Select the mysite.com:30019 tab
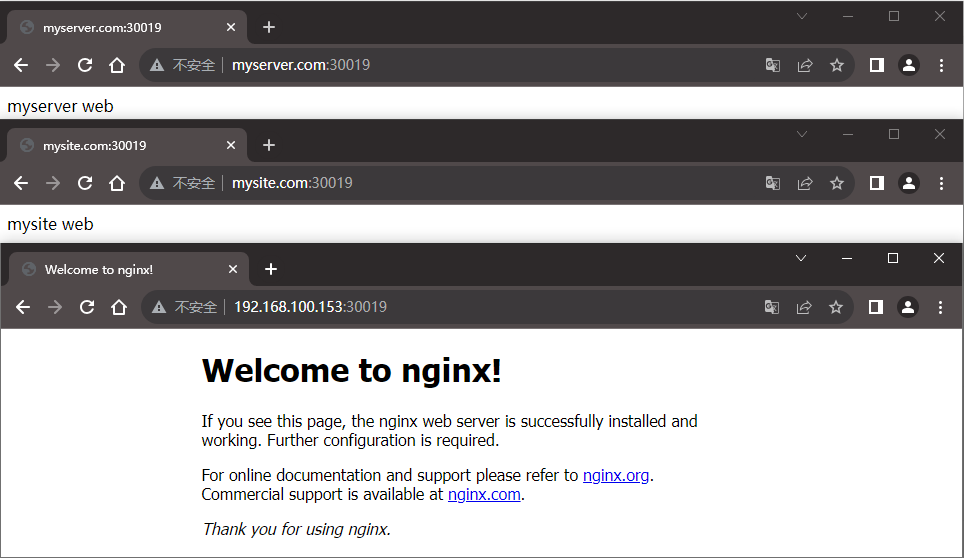 (x=126, y=145)
